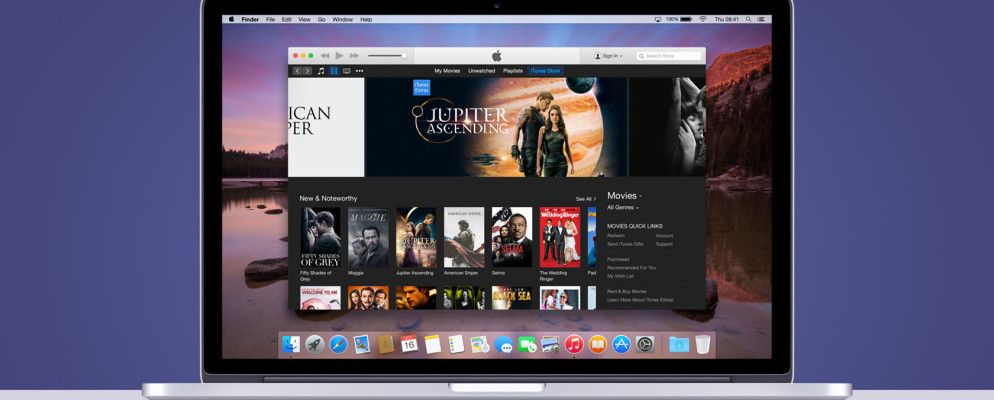
Task: Open the American Sniper banner on the left
Action: pos(326,127)
